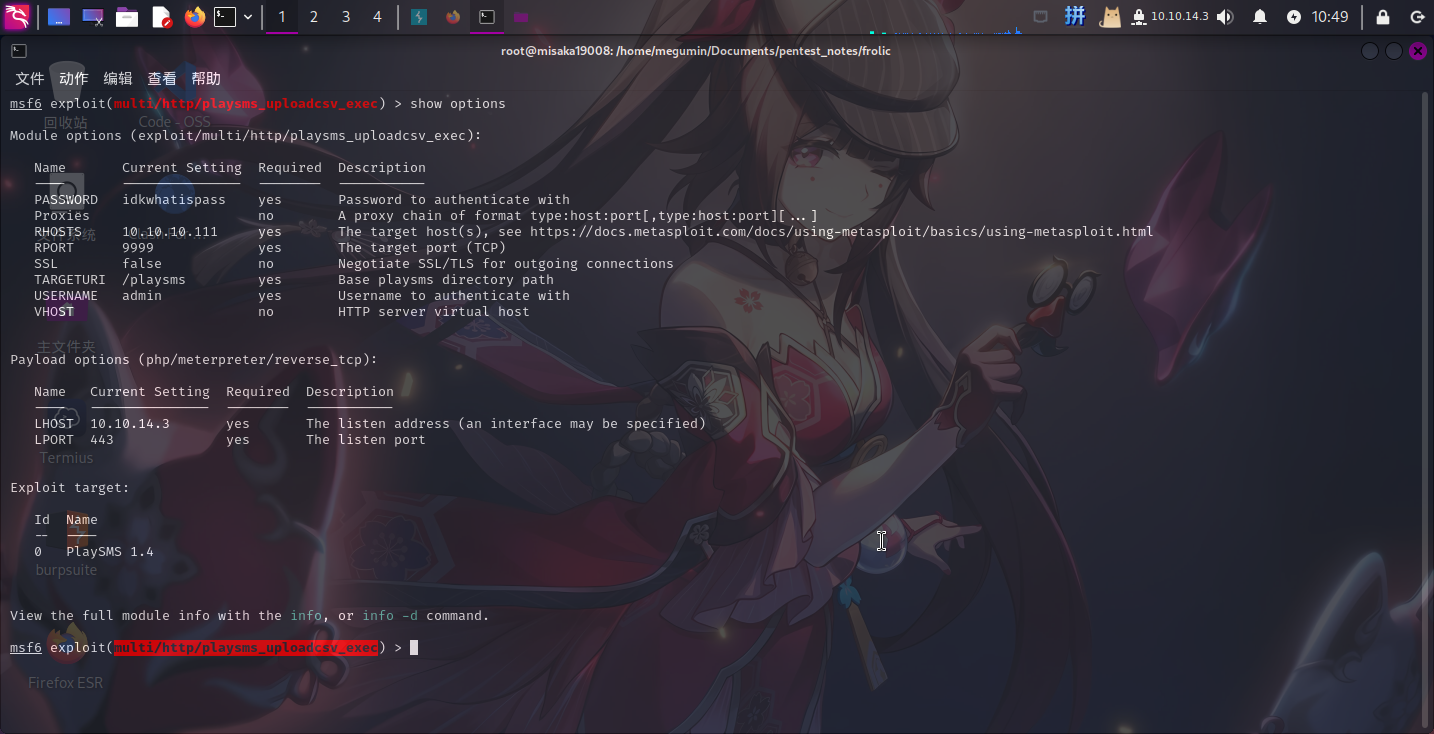Minimize the terminal window

tap(1370, 51)
